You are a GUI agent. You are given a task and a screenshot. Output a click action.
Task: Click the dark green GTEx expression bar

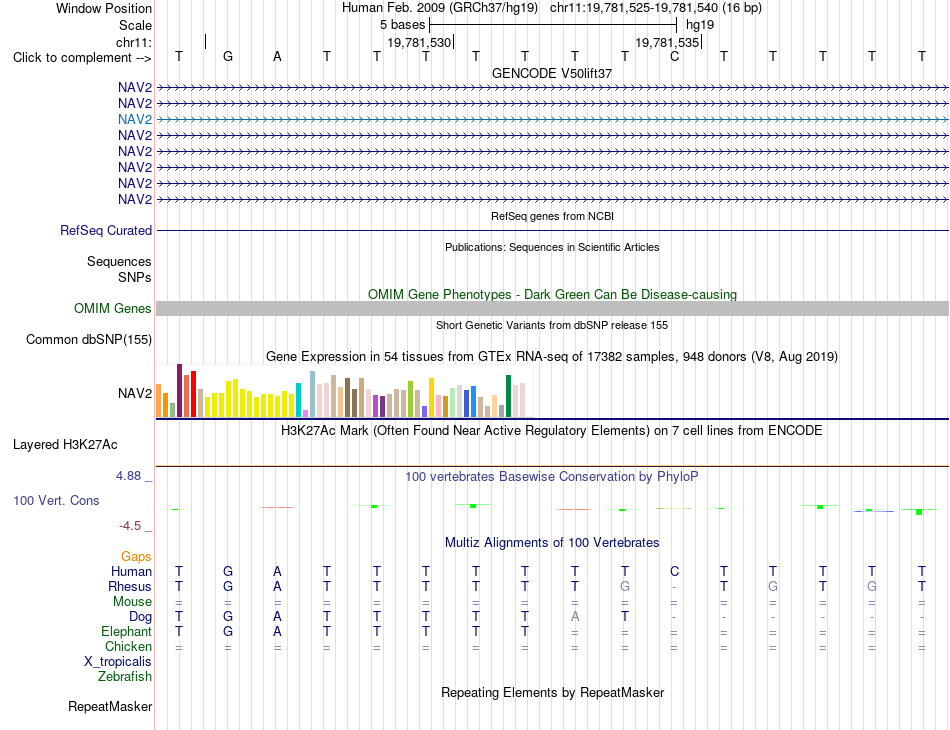(509, 396)
